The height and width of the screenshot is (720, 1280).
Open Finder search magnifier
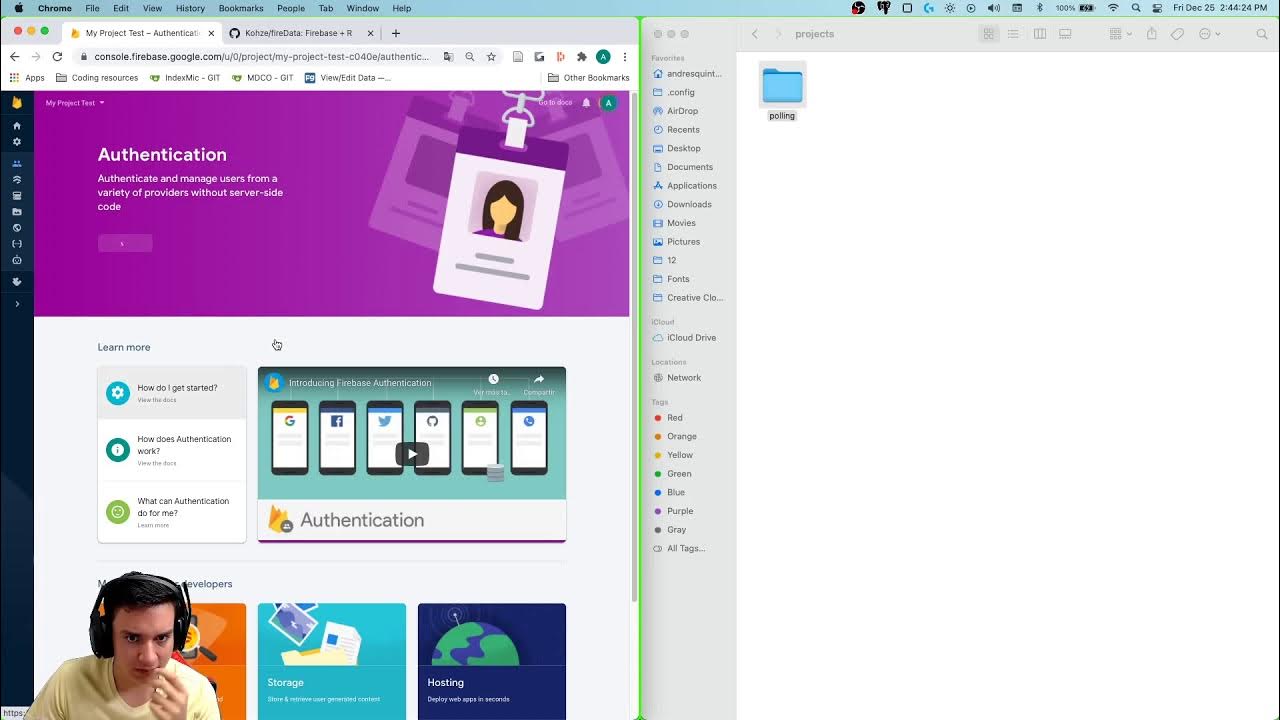pos(1262,34)
